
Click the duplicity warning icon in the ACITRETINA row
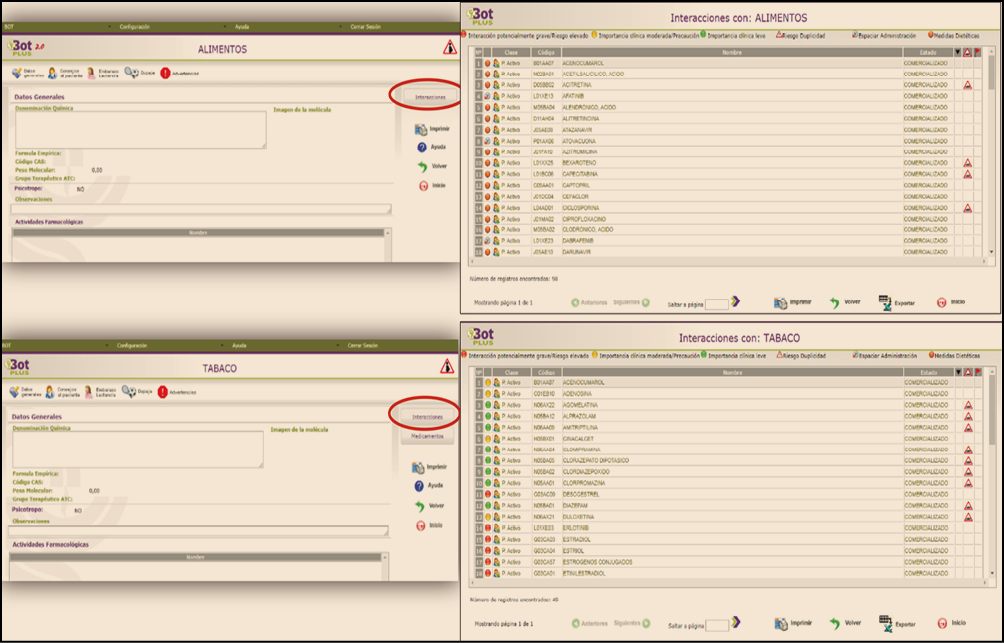coord(968,85)
